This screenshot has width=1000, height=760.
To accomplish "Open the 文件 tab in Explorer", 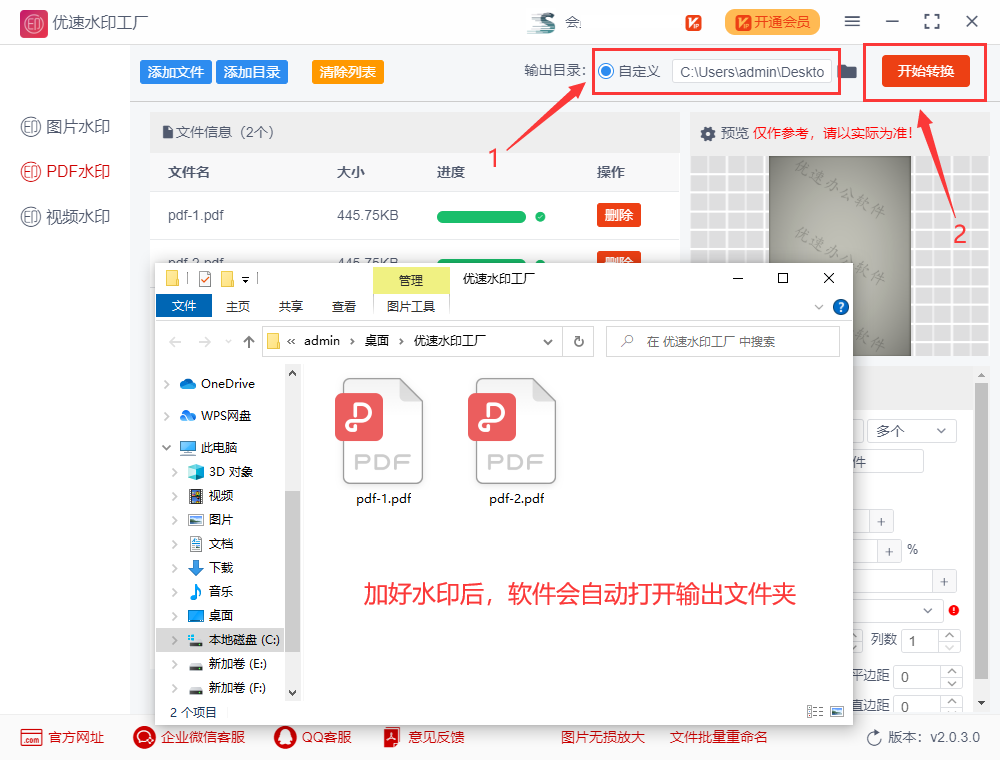I will point(184,306).
